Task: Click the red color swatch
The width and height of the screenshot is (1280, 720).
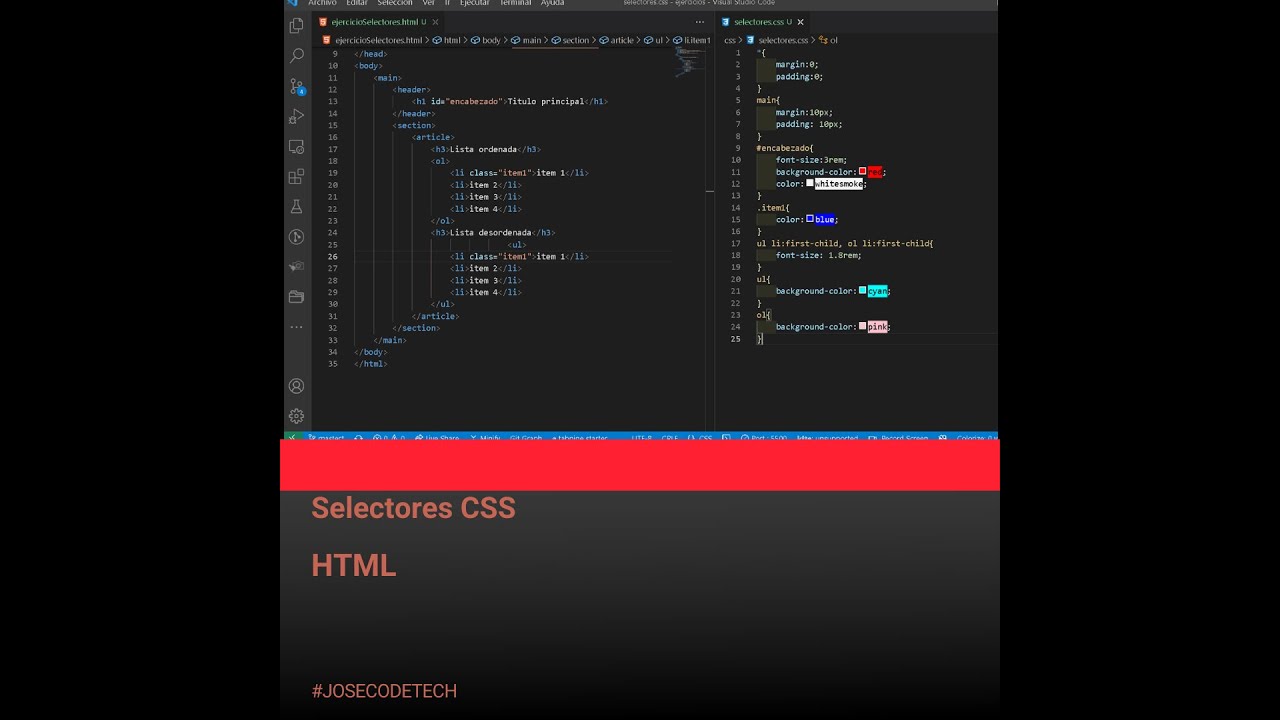Action: [x=862, y=172]
